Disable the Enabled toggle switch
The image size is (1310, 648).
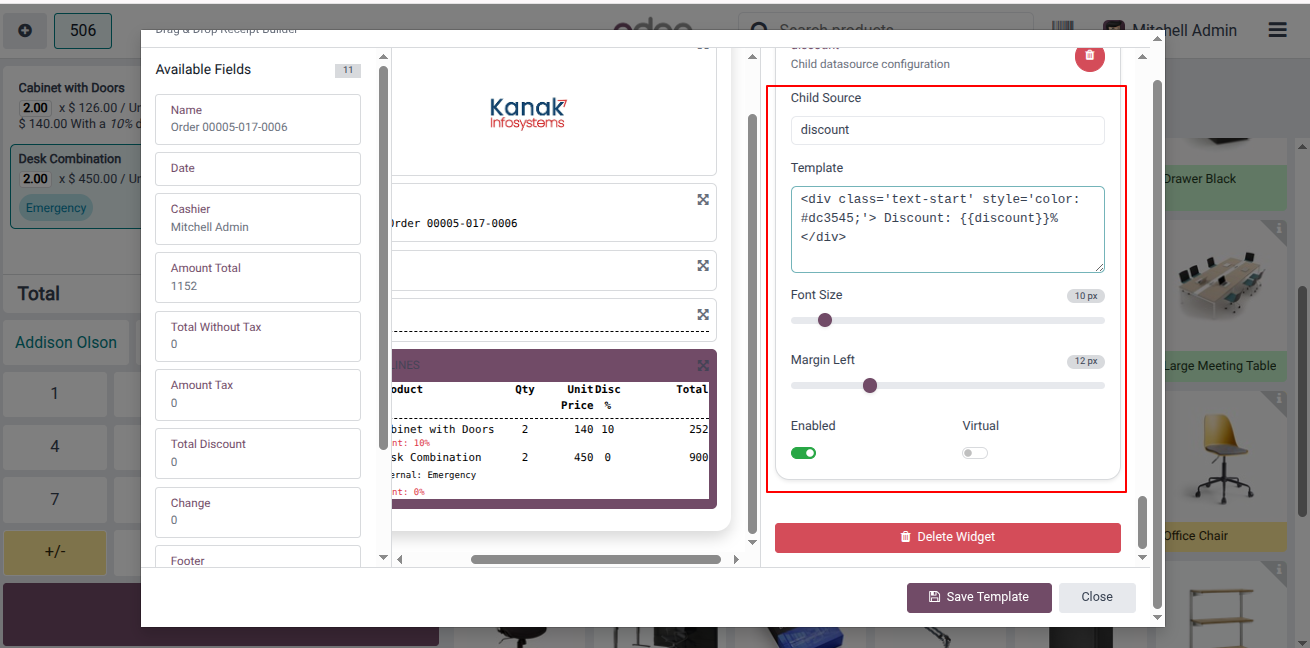803,453
